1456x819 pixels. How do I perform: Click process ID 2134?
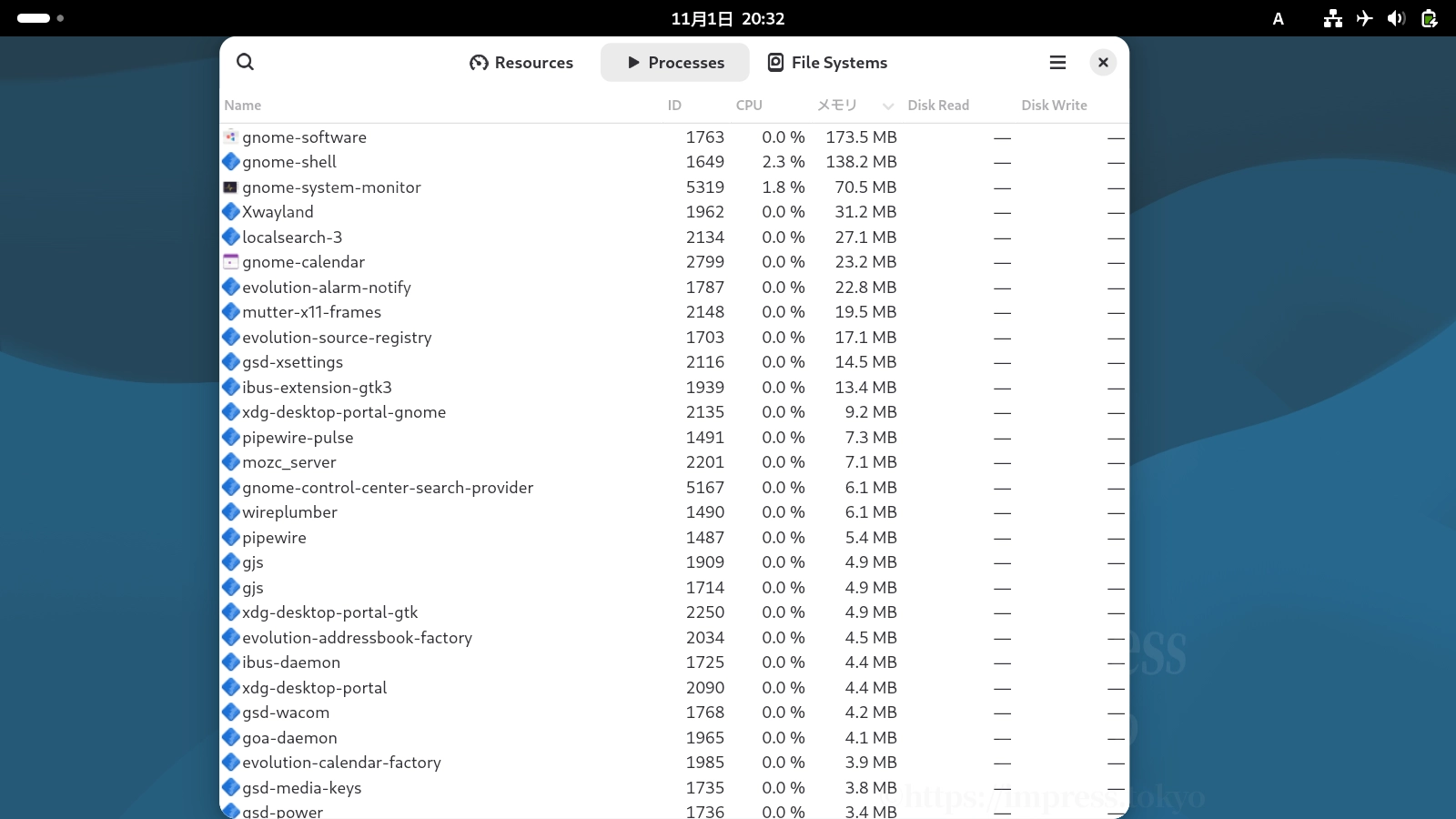click(705, 237)
